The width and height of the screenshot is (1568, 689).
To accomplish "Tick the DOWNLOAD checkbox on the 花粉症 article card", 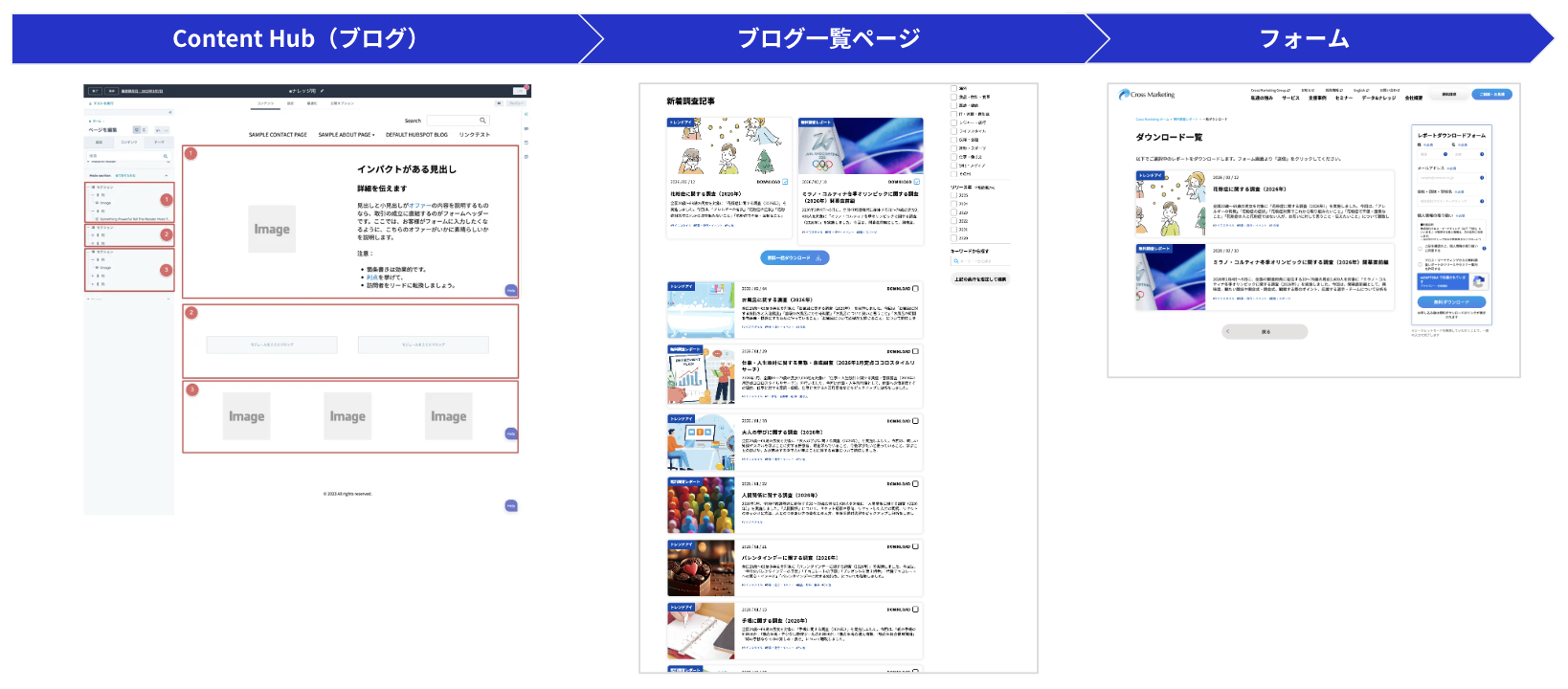I will (x=785, y=182).
